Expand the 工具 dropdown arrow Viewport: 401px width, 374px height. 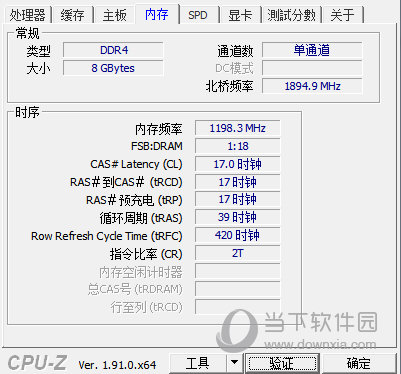[235, 363]
